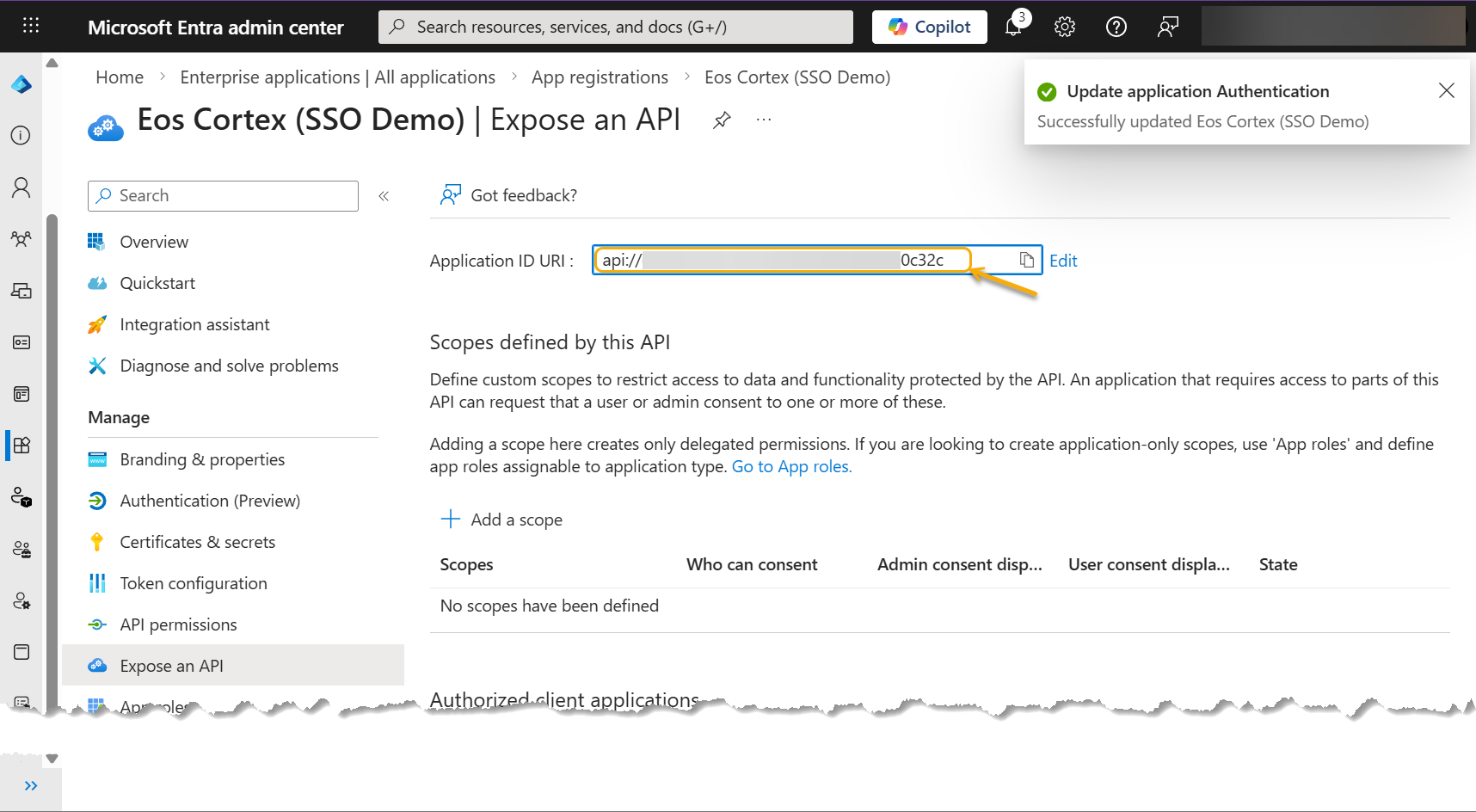Viewport: 1476px width, 812px height.
Task: Expand the left rail with double chevron
Action: point(31,785)
